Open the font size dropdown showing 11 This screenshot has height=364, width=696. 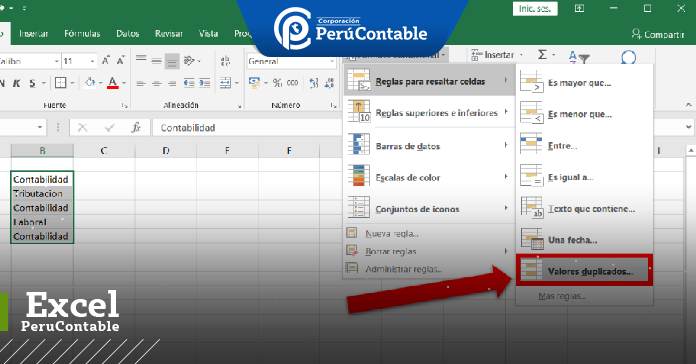(x=92, y=61)
